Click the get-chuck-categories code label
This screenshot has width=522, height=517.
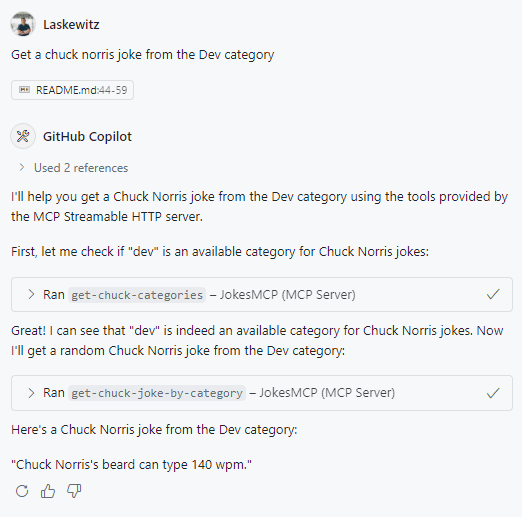tap(137, 295)
